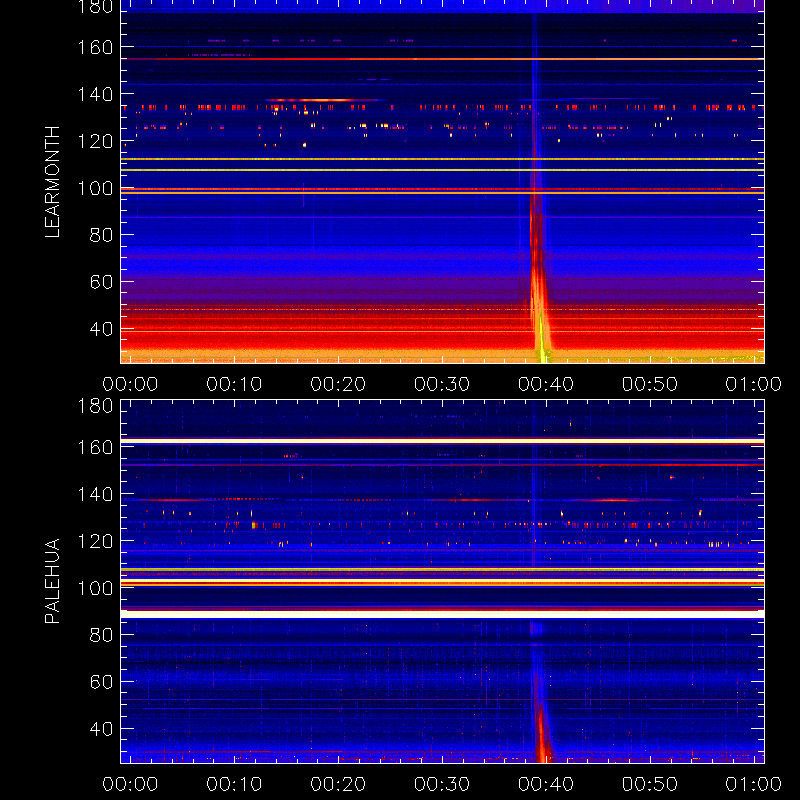Pick the 60 tick label on Palehua axis
Screen dimensions: 800x800
[x=101, y=682]
